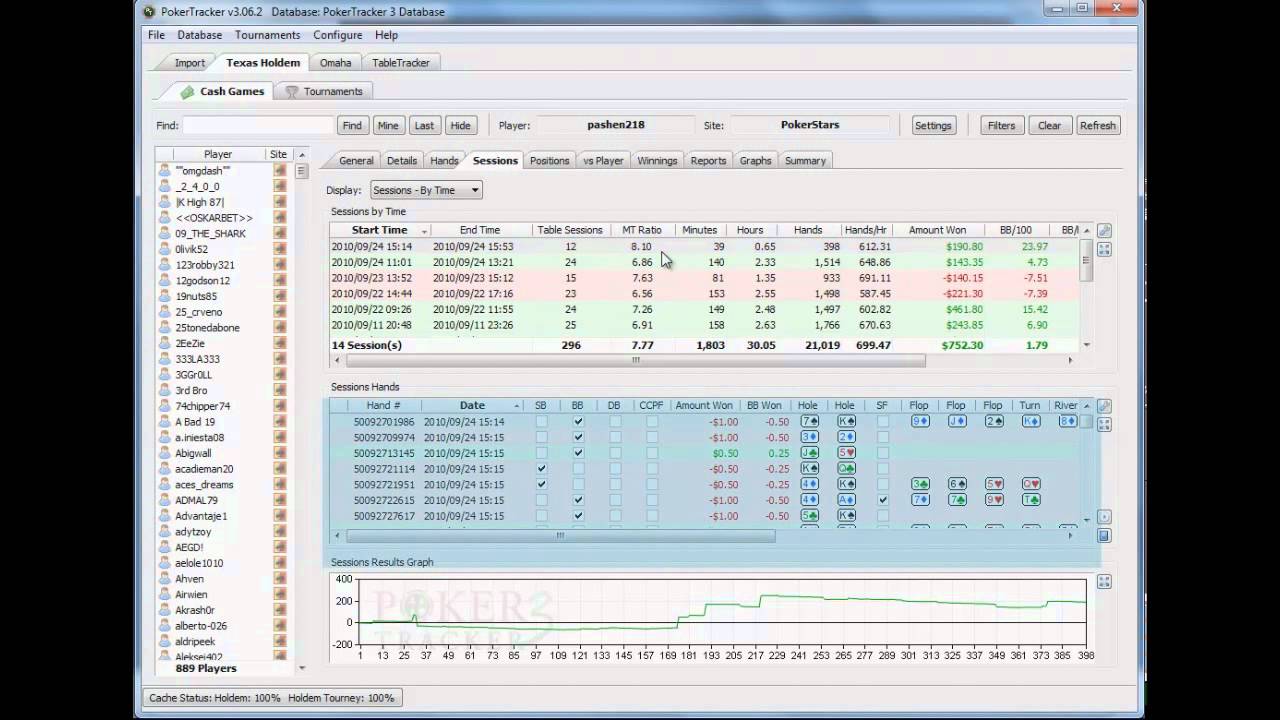This screenshot has width=1280, height=720.
Task: Select the session row starting 2010/09/23 13:52
Action: (706, 278)
